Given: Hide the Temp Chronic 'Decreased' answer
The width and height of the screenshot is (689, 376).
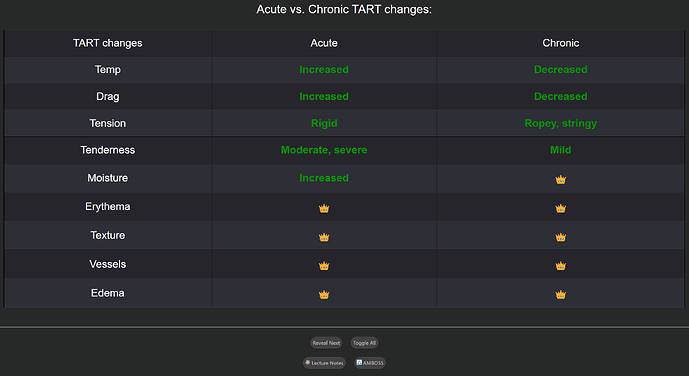Looking at the screenshot, I should [x=560, y=69].
